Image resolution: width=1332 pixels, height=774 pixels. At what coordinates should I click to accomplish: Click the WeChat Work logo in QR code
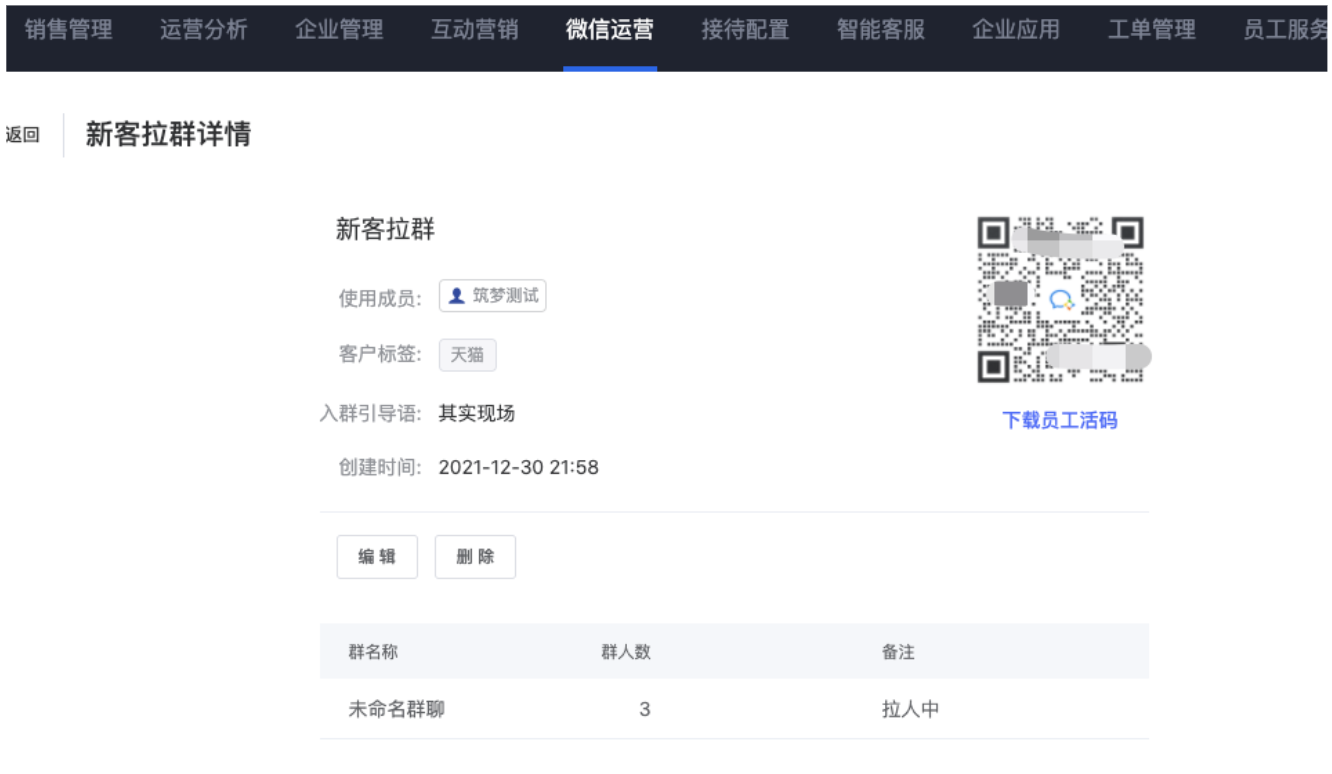click(x=1060, y=299)
